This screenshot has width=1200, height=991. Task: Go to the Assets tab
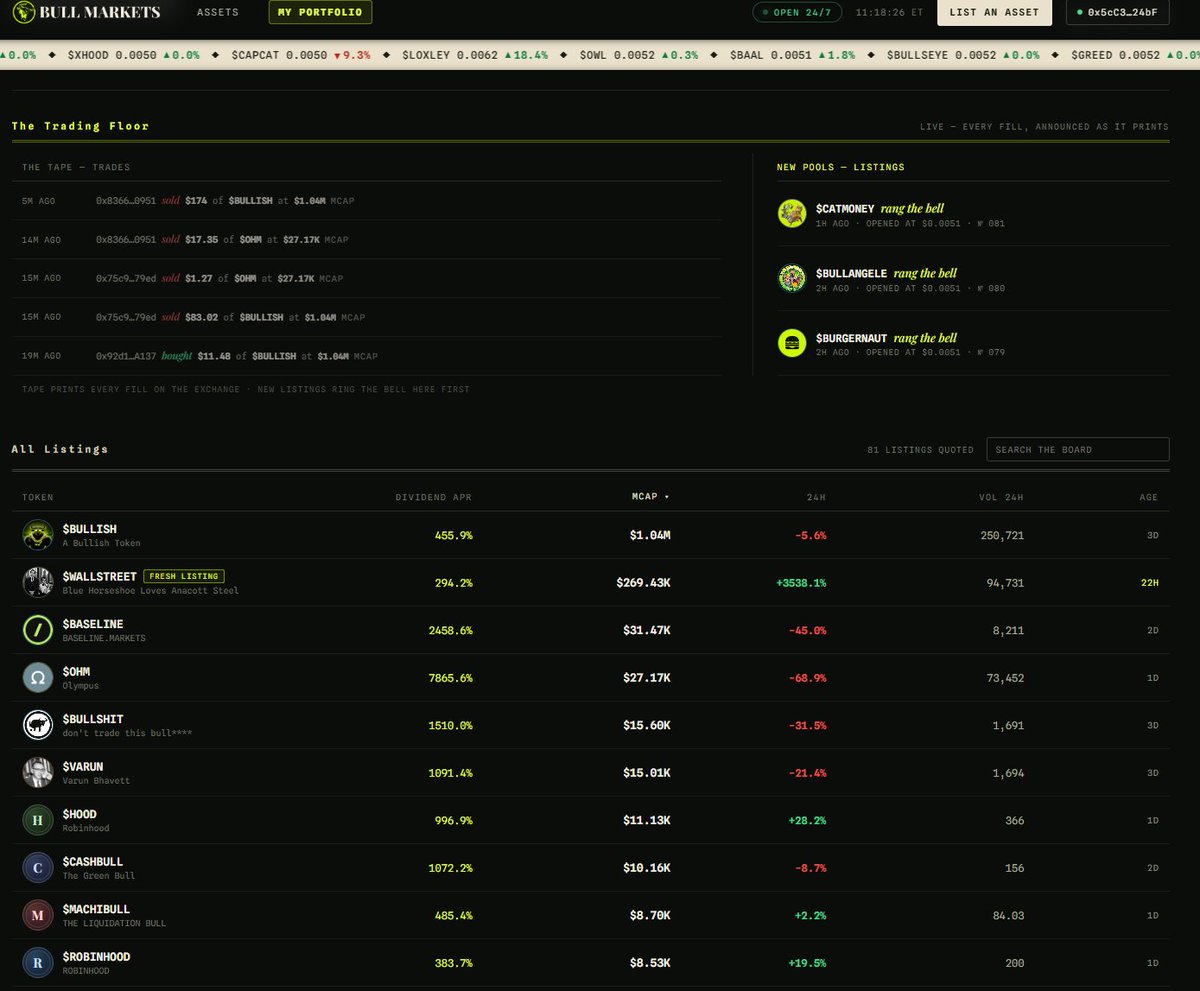(218, 13)
